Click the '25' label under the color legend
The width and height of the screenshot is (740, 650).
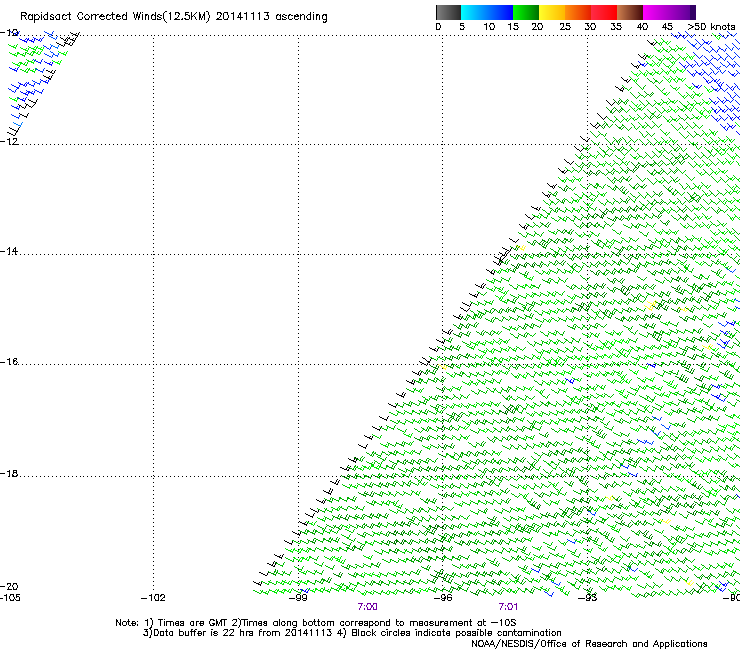pyautogui.click(x=565, y=27)
